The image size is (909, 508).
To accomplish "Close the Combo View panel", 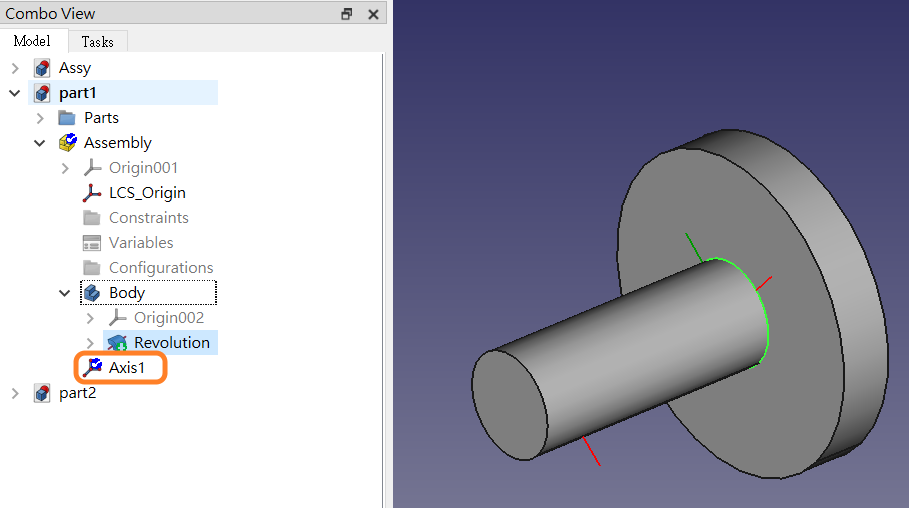I will (373, 14).
